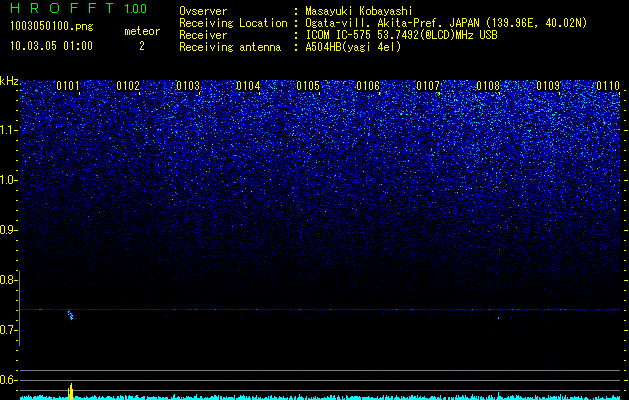Click the Ovserver field label
629x400 pixels.
point(203,11)
